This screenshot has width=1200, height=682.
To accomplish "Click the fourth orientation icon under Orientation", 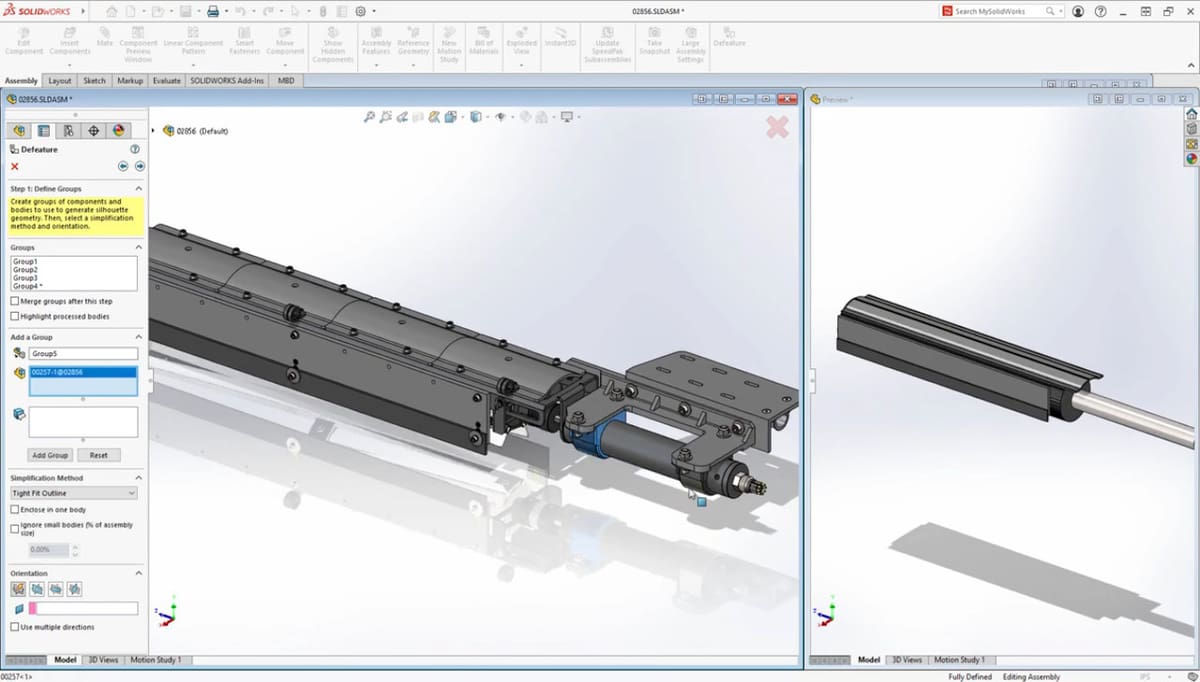I will [x=74, y=589].
